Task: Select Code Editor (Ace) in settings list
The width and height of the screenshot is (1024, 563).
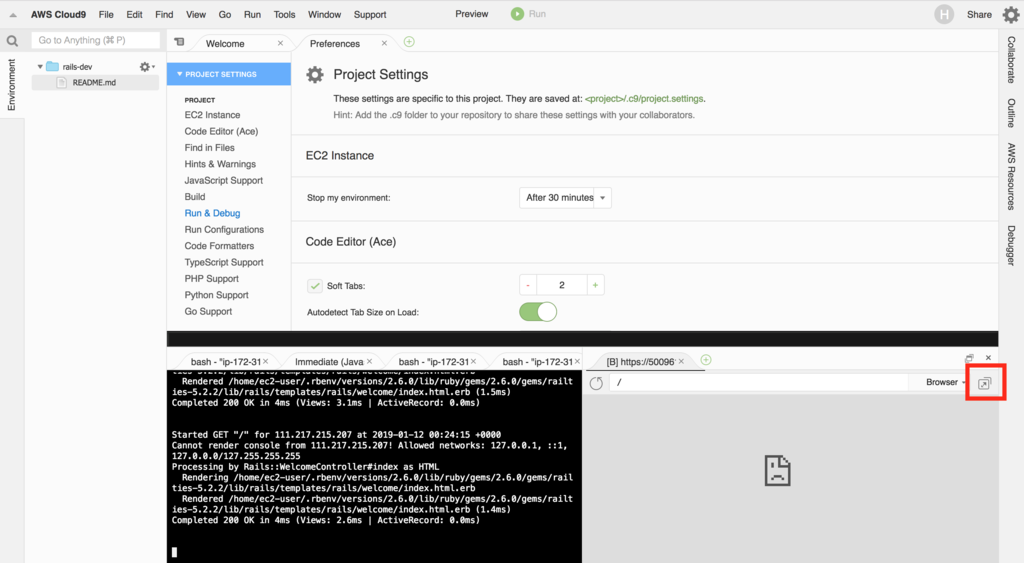Action: click(x=221, y=131)
